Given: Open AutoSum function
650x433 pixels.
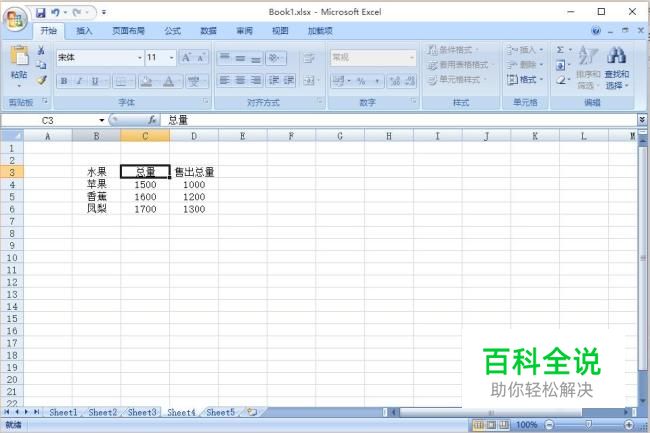Looking at the screenshot, I should tap(560, 50).
